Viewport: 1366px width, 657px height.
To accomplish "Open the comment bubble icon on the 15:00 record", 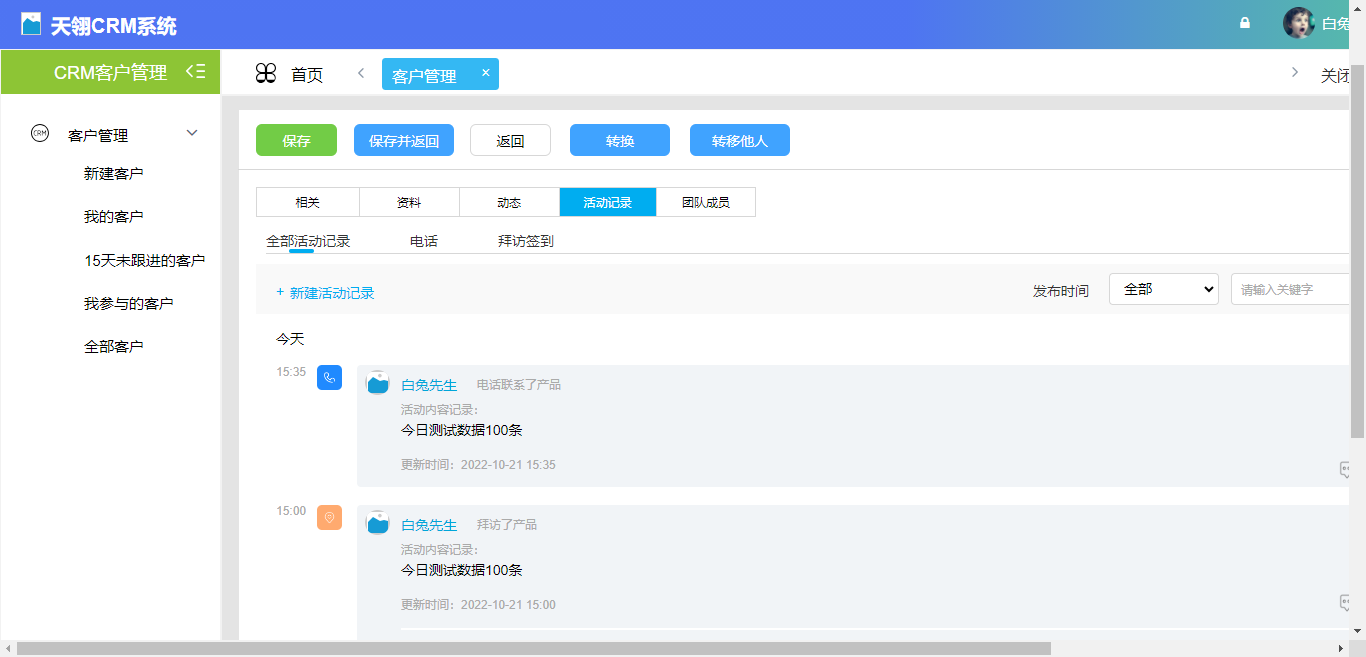I will point(1348,603).
